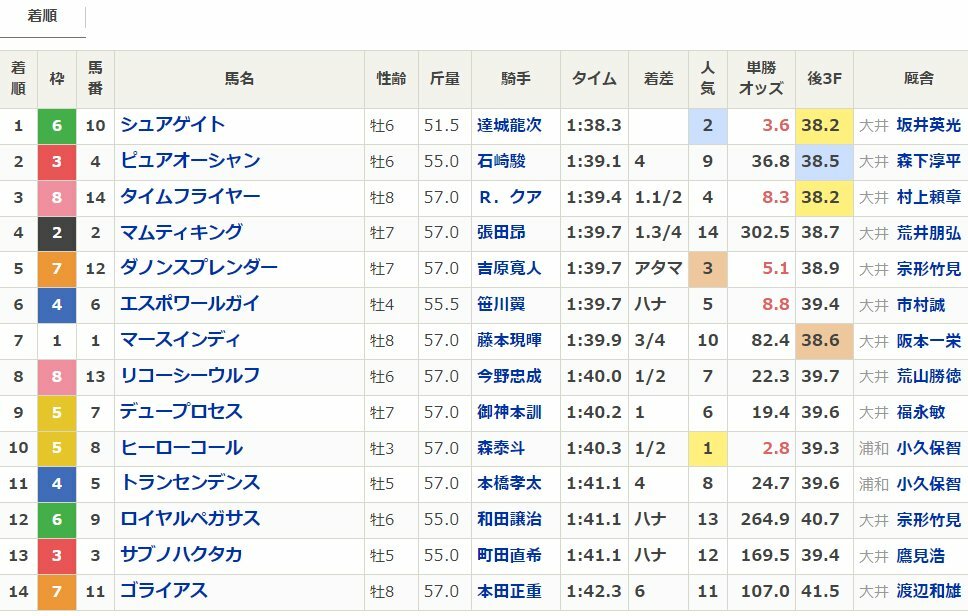Open jockey 石崎駿 profile
This screenshot has width=968, height=616.
pyautogui.click(x=501, y=161)
